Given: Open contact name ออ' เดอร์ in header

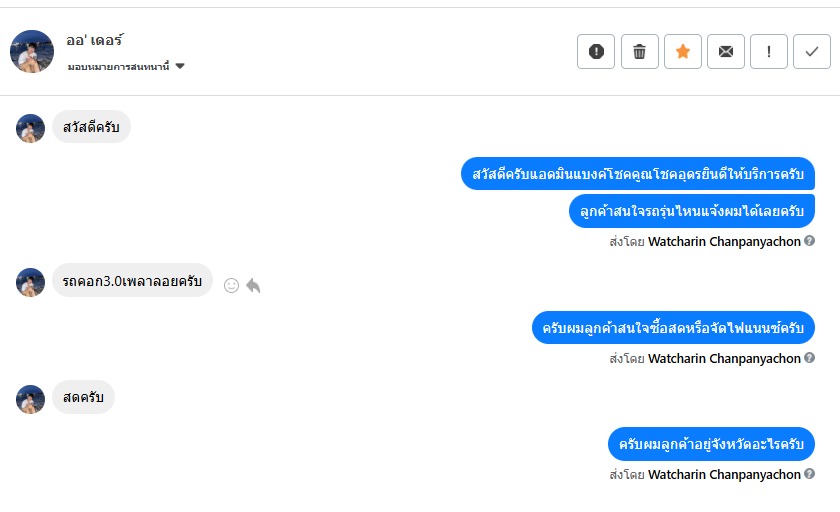Looking at the screenshot, I should [x=95, y=41].
